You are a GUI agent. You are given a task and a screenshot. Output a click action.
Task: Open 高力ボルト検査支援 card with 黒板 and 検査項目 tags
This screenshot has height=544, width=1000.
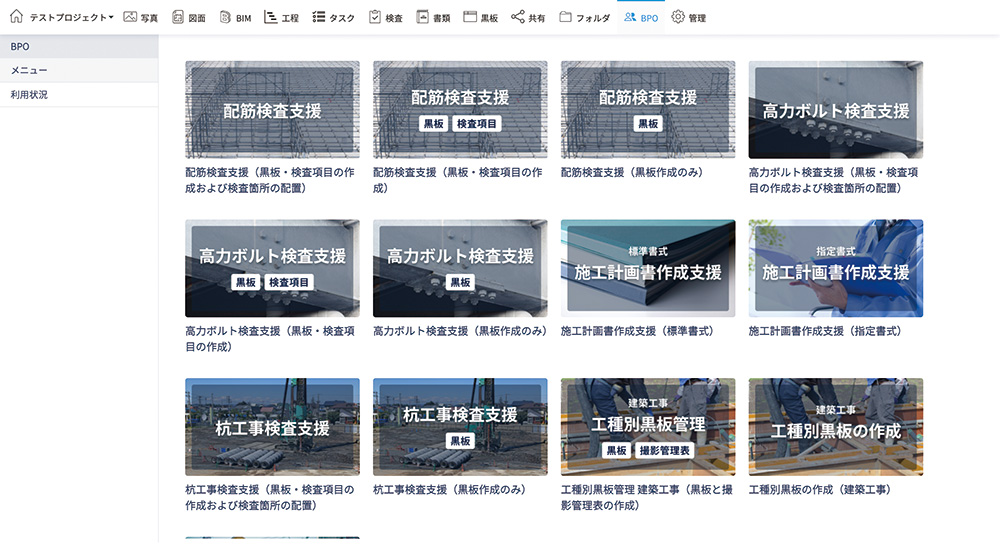(272, 268)
